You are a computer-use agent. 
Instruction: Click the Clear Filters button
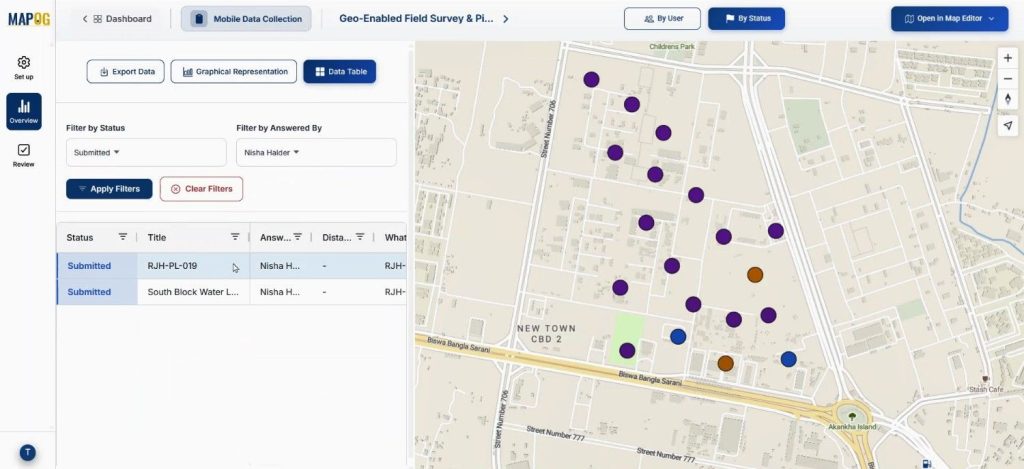(x=201, y=189)
